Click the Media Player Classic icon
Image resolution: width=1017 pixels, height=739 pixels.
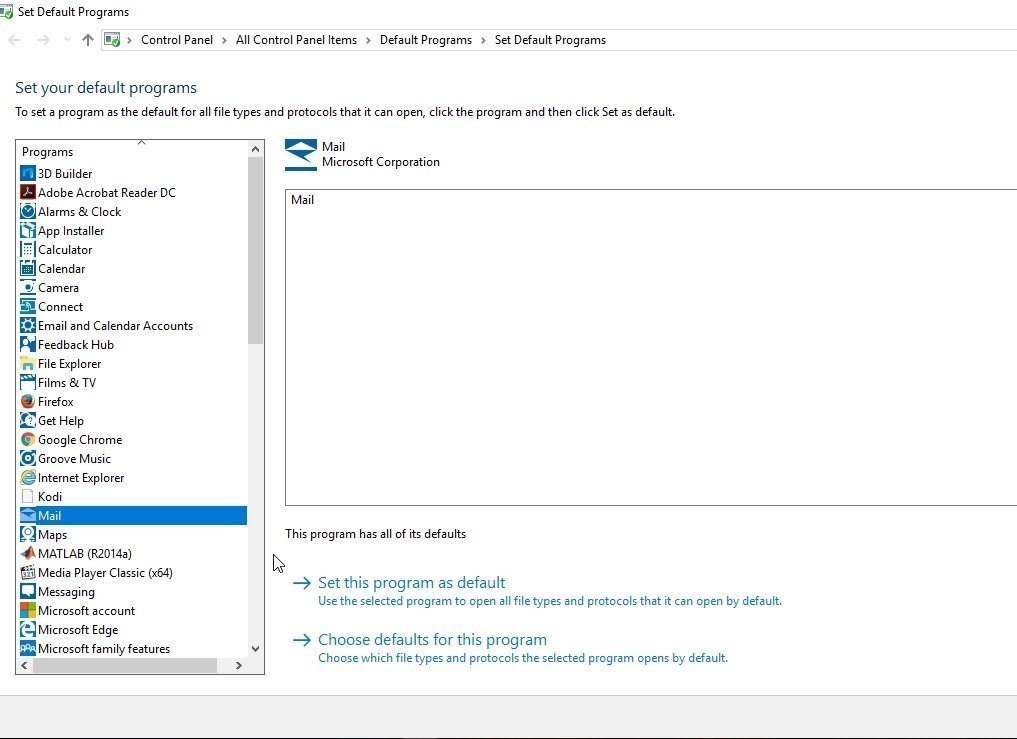point(27,572)
